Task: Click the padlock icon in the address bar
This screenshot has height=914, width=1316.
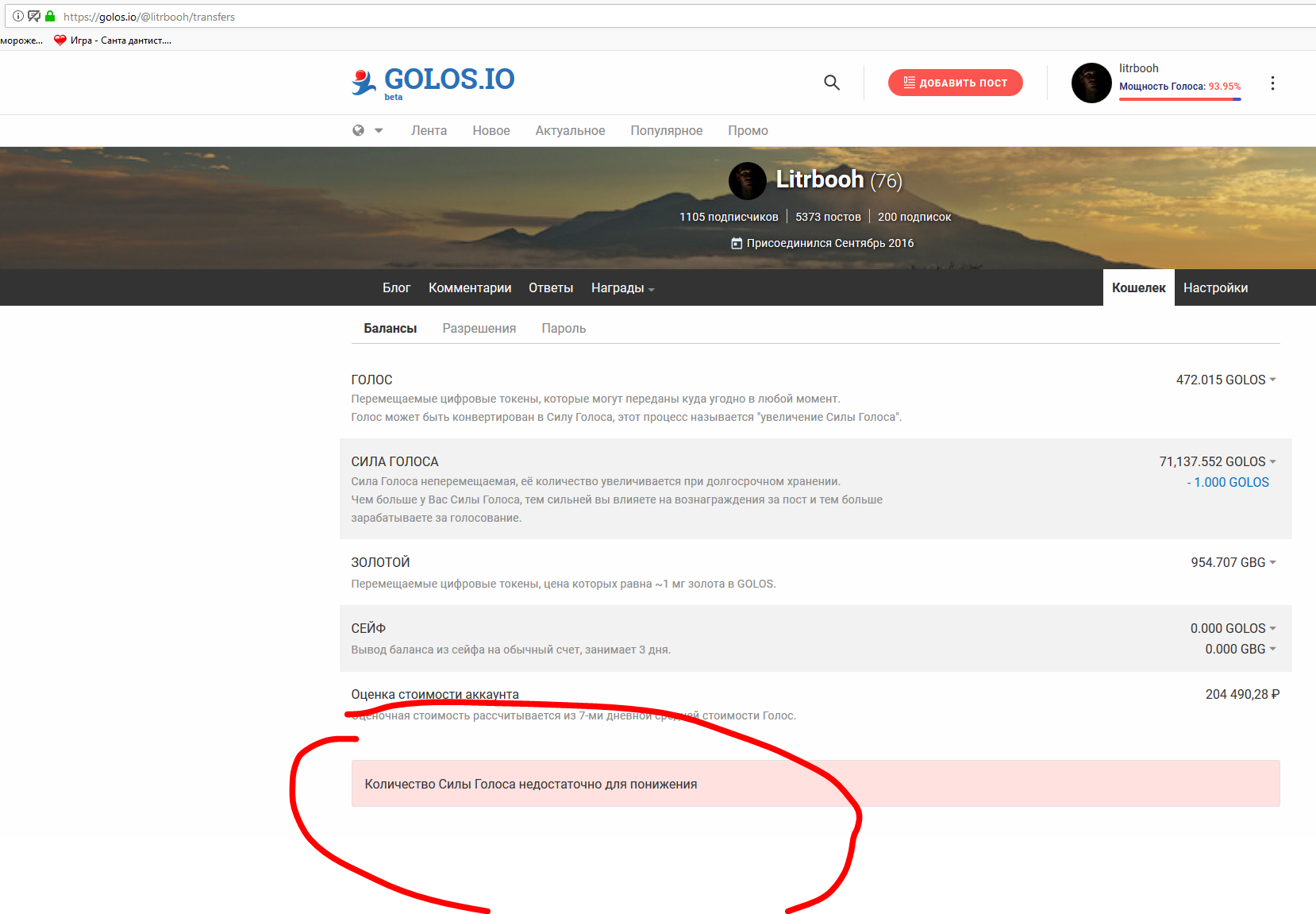Action: coord(50,16)
